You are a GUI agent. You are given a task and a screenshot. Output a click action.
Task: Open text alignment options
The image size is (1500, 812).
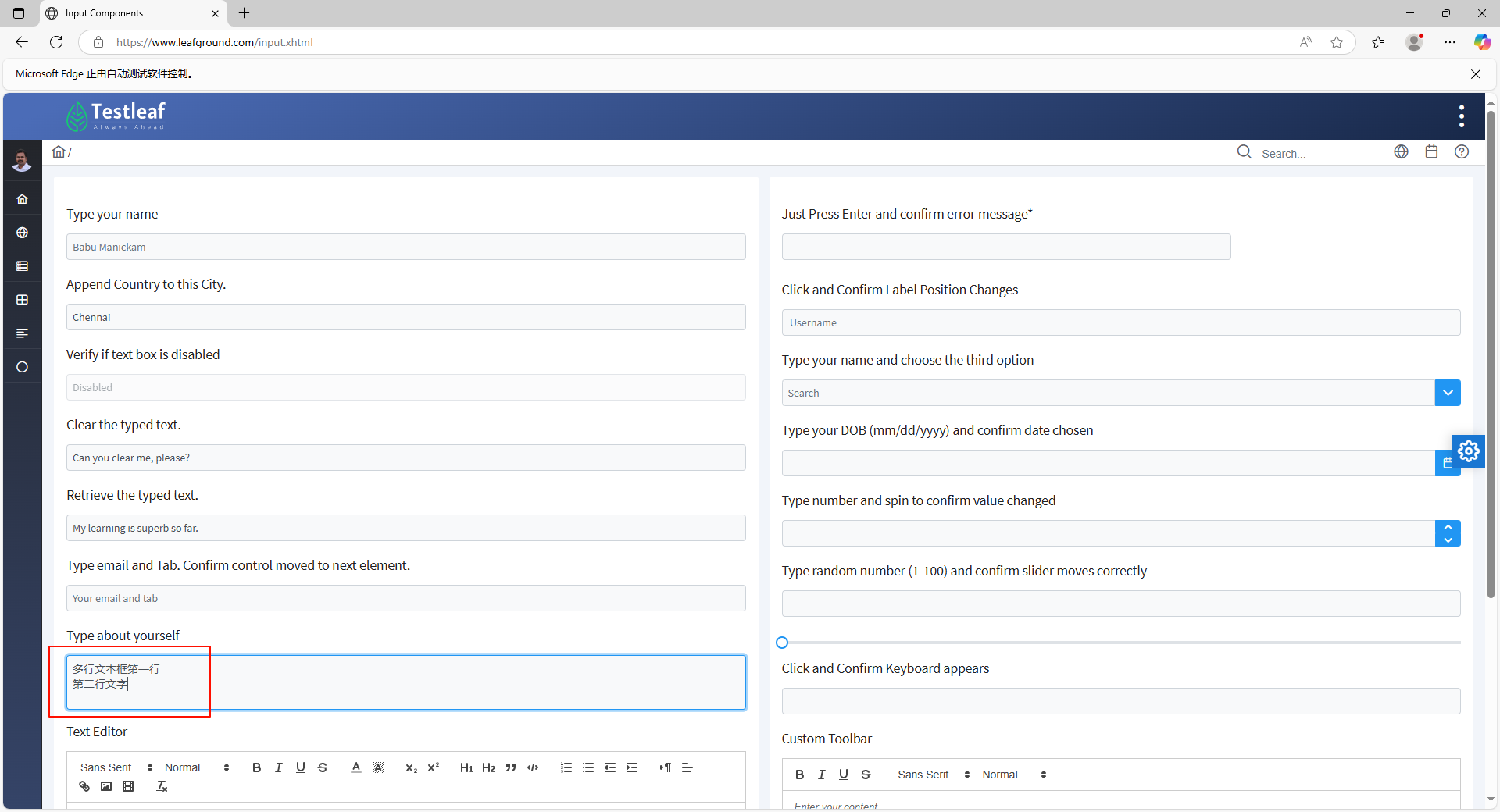(x=687, y=767)
